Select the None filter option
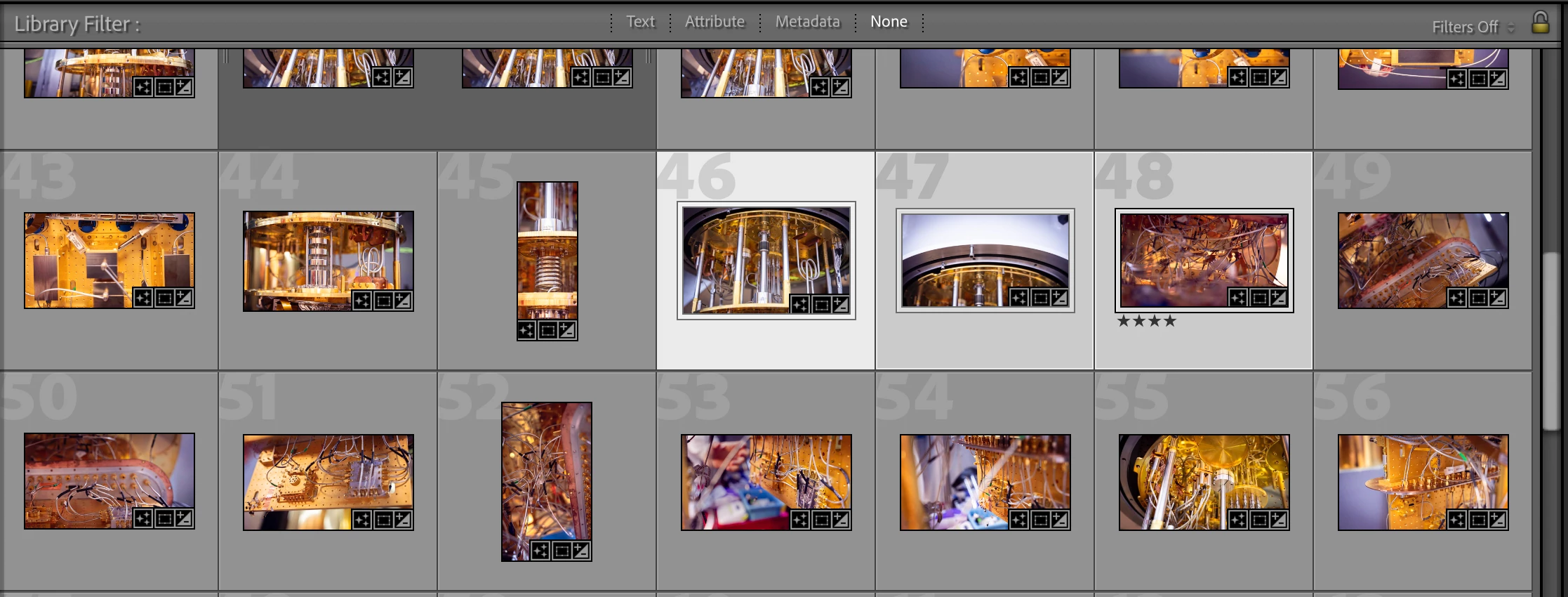This screenshot has height=597, width=1568. point(889,22)
